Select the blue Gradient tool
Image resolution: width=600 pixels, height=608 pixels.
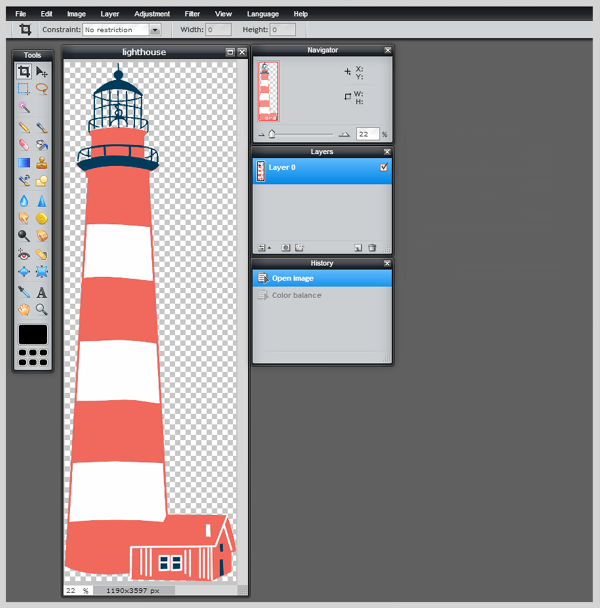pyautogui.click(x=24, y=163)
